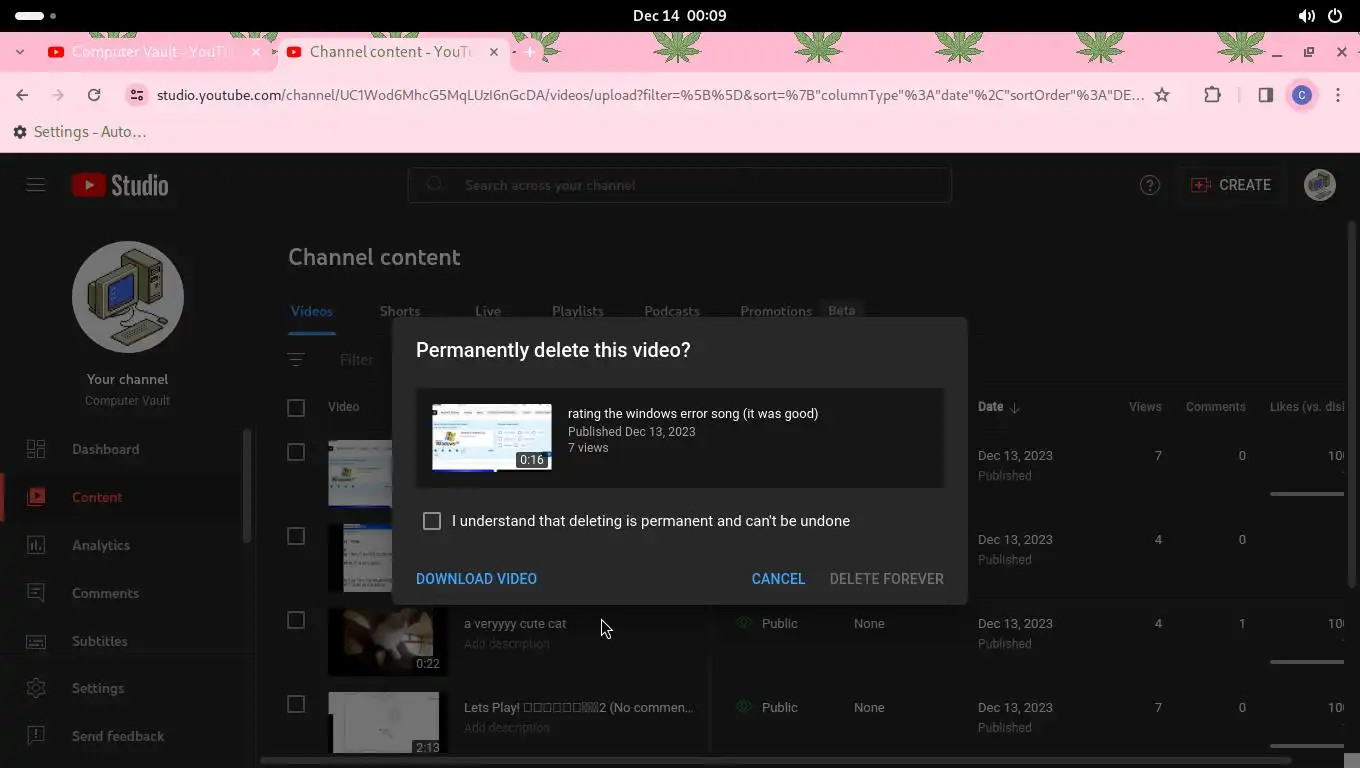
Task: Click the browser Back arrow
Action: pos(22,95)
